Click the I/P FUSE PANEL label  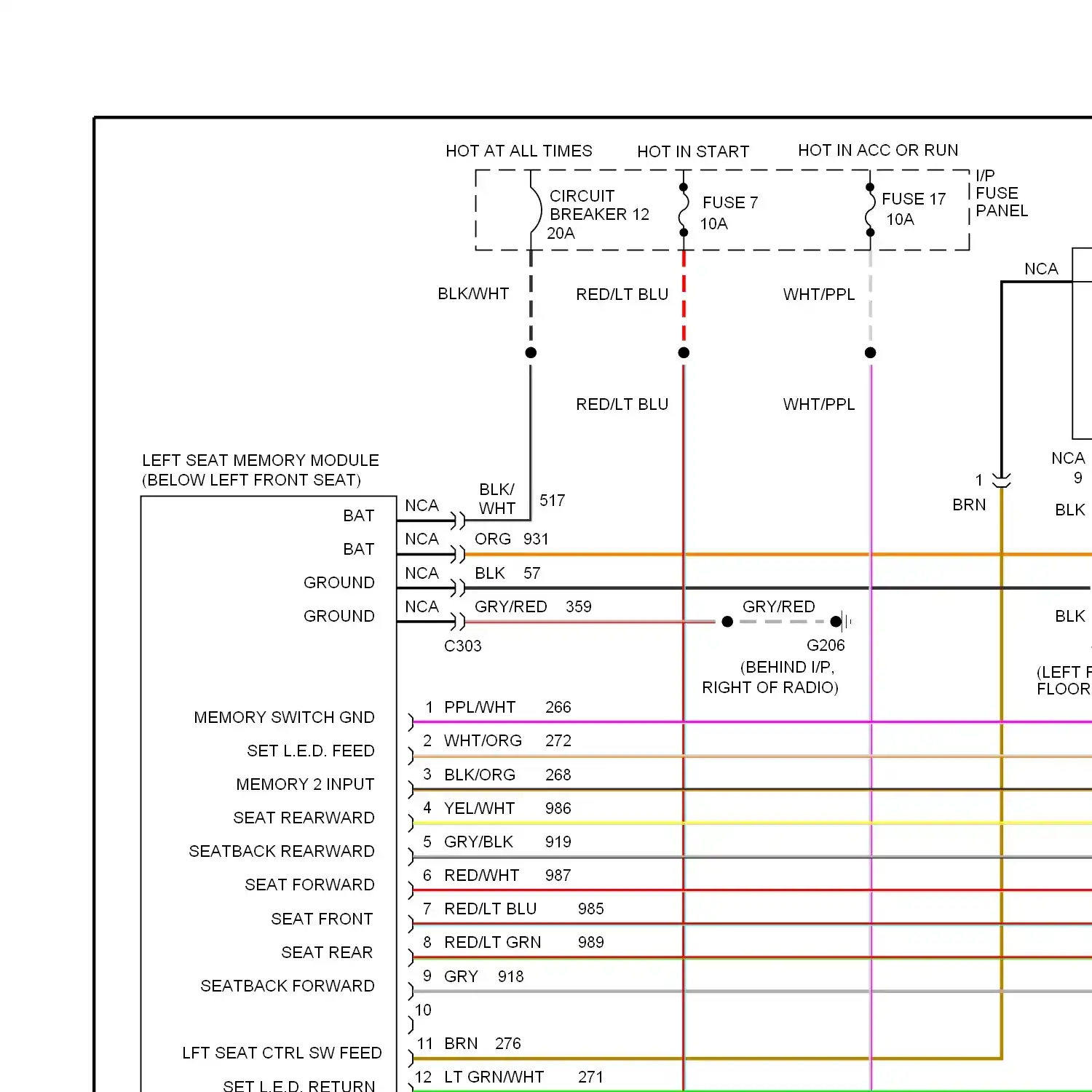coord(1002,193)
